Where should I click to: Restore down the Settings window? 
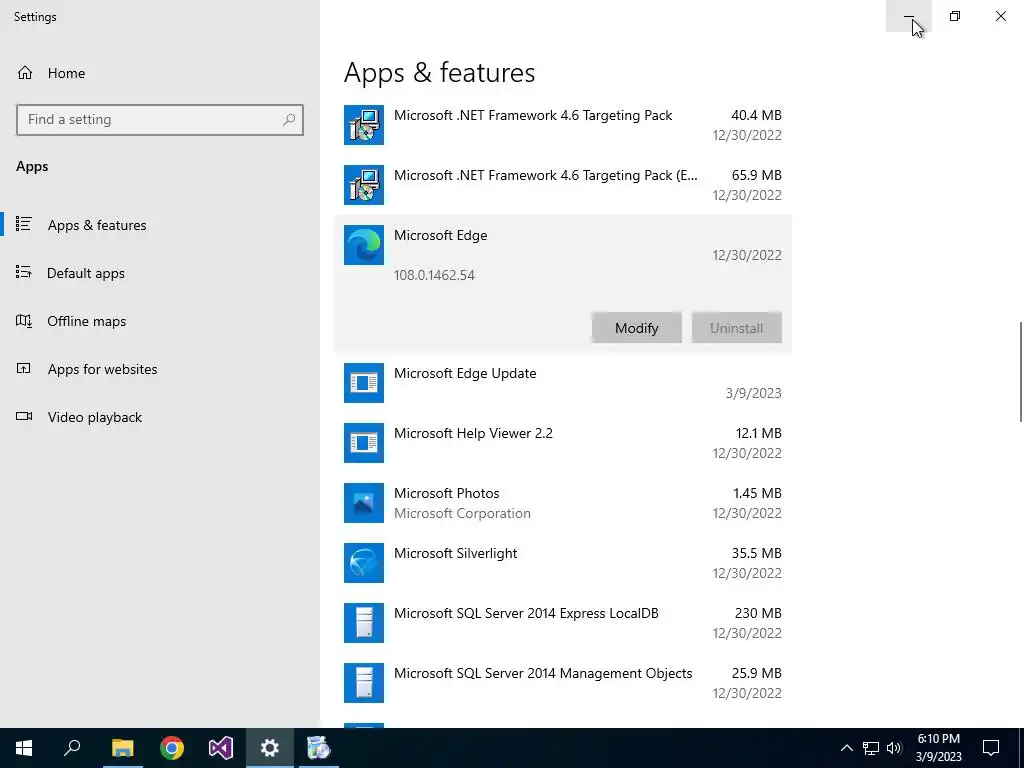(x=955, y=16)
